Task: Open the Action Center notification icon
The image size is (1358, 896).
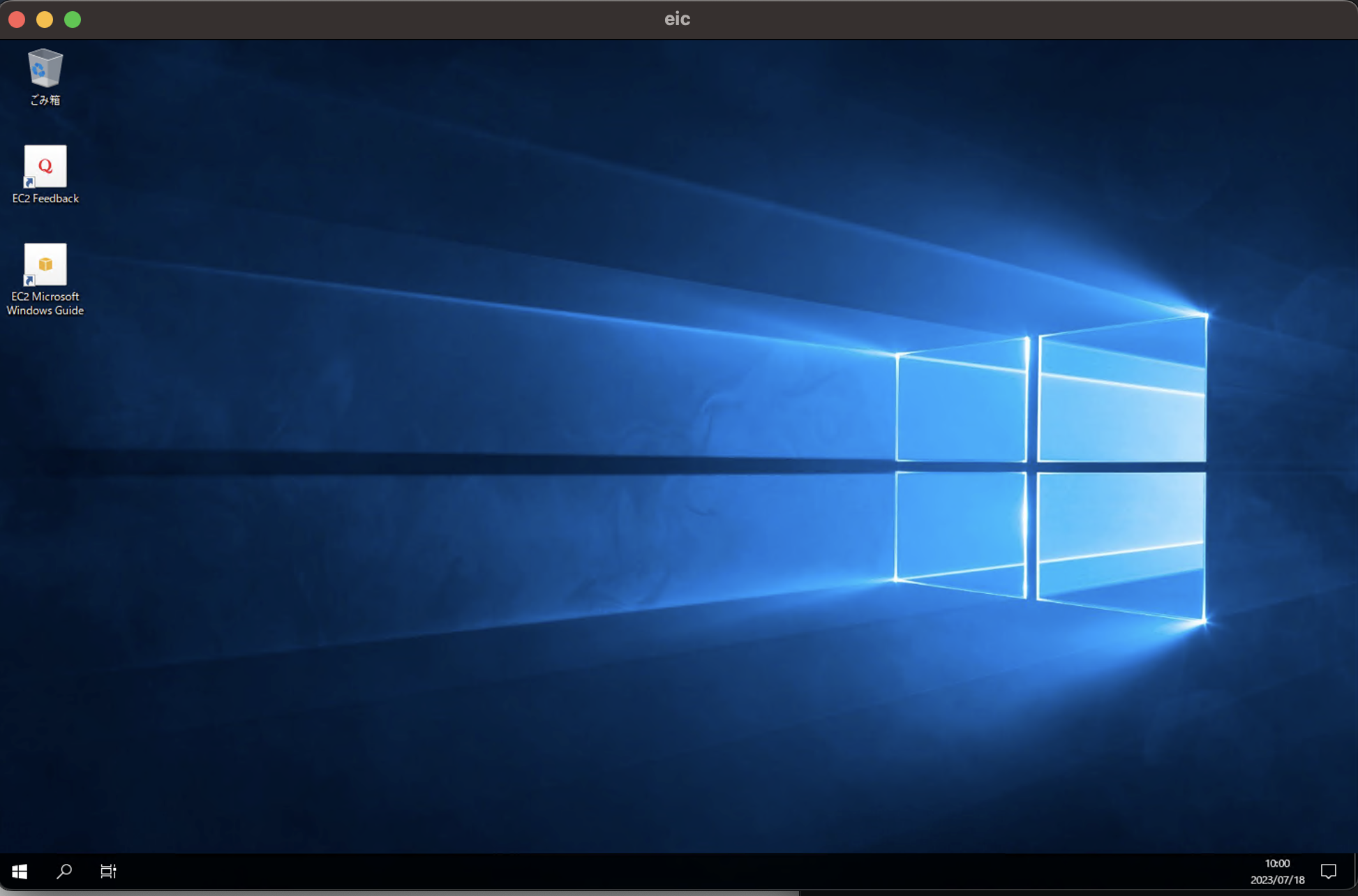Action: [1328, 871]
